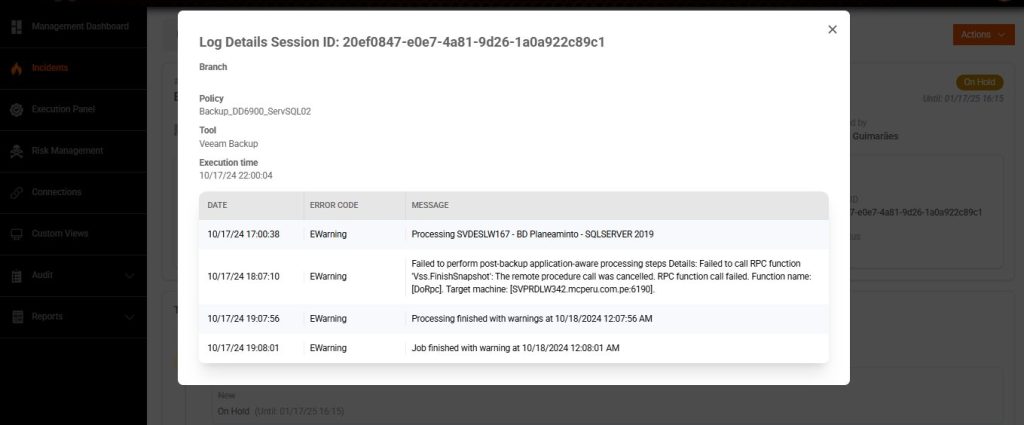1024x425 pixels.
Task: Click the Reports document icon
Action: [x=16, y=316]
